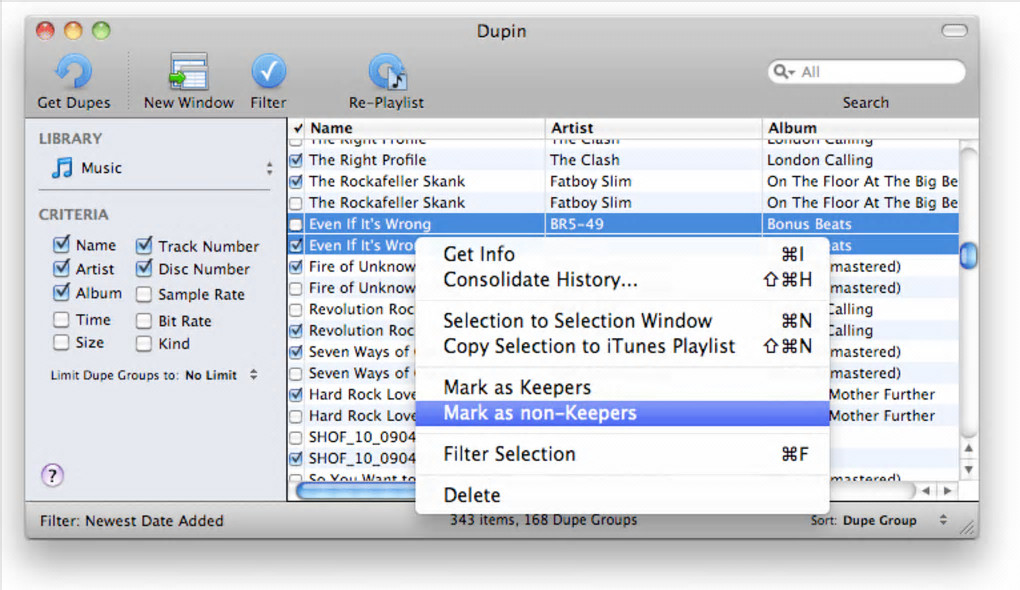Click the Re-Playlist toolbar icon
The height and width of the screenshot is (590, 1020).
(x=388, y=72)
